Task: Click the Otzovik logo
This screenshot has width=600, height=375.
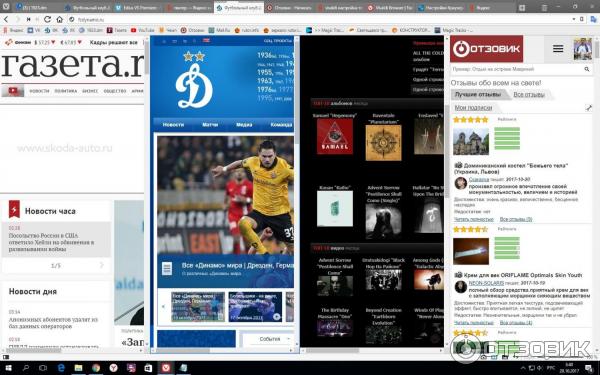Action: coord(486,49)
